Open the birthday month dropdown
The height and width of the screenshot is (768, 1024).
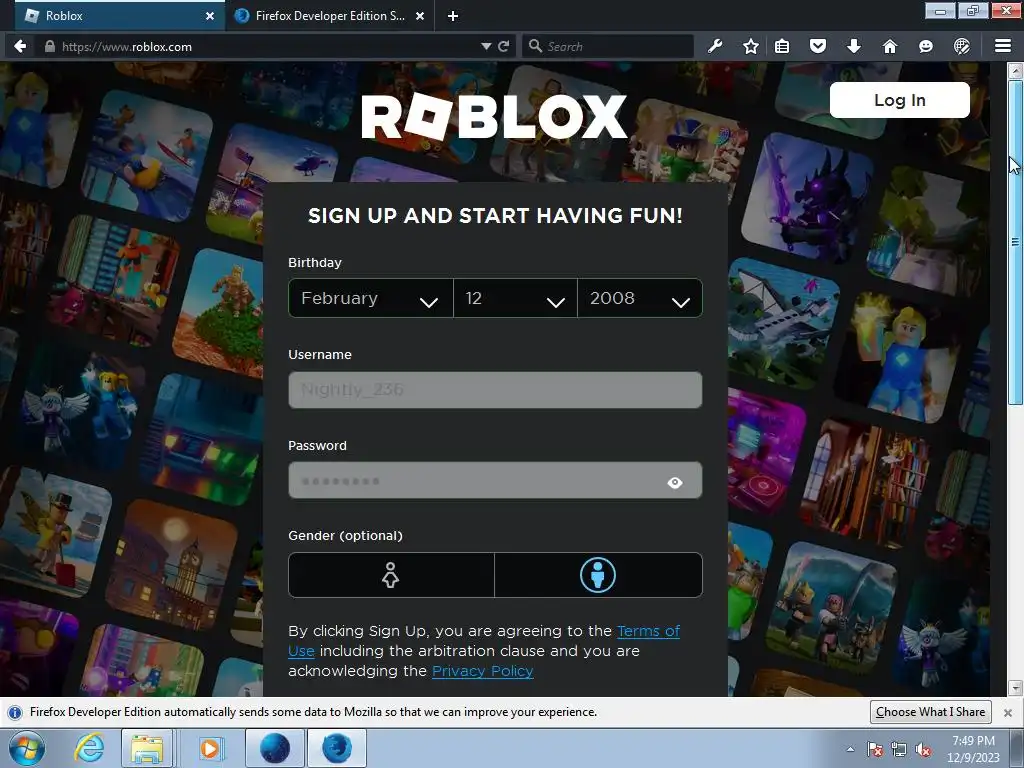point(370,298)
